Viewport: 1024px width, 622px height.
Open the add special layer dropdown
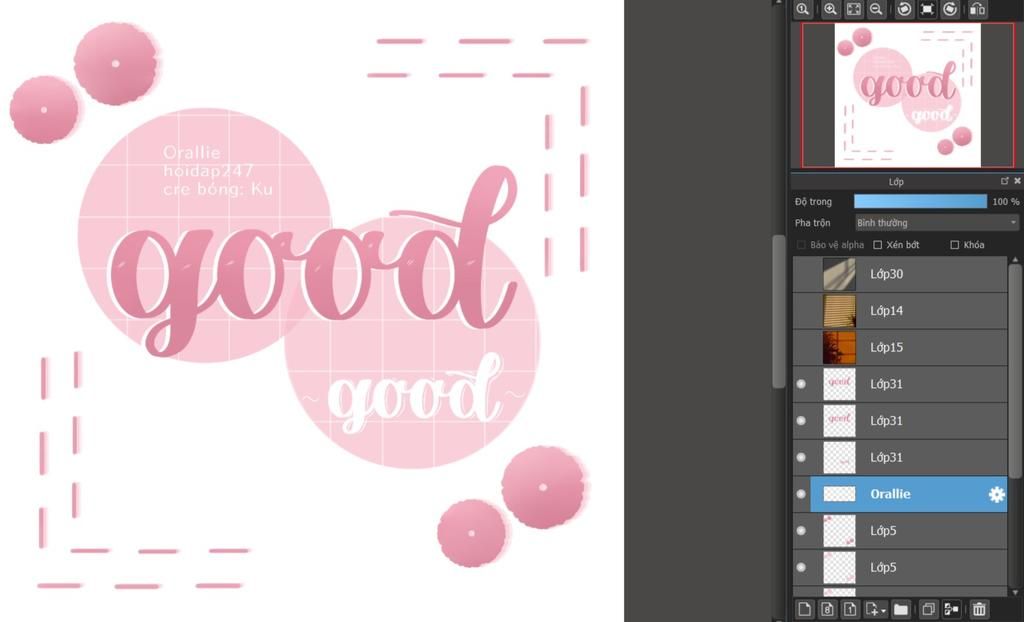pos(875,610)
